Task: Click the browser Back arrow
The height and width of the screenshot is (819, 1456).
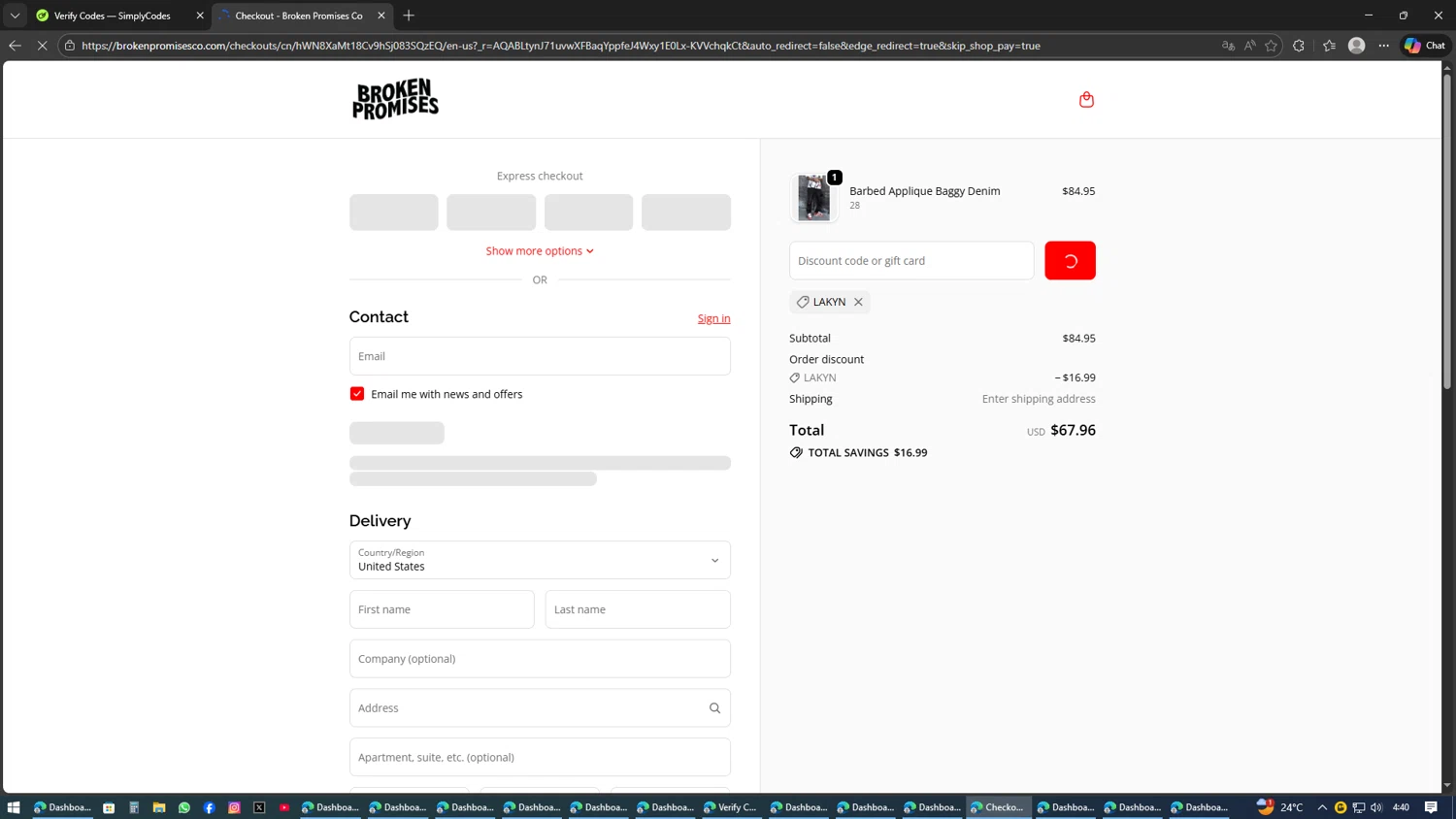Action: (15, 46)
